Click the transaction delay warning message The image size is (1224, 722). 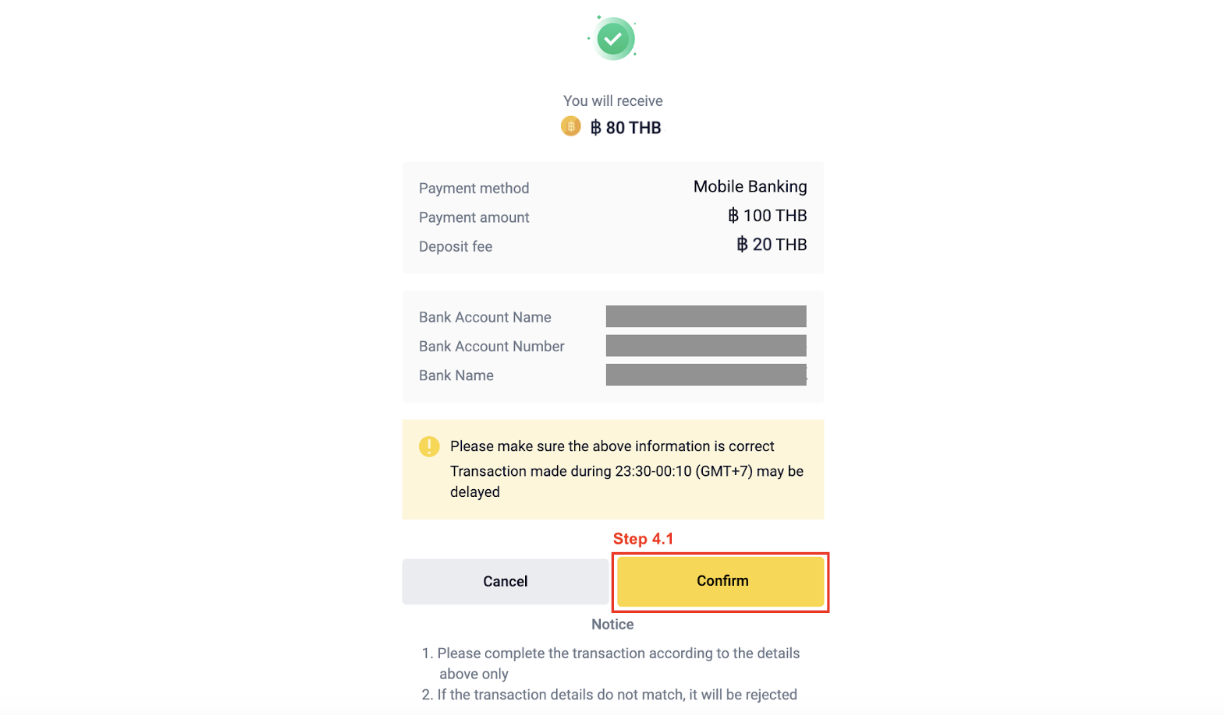click(x=626, y=481)
